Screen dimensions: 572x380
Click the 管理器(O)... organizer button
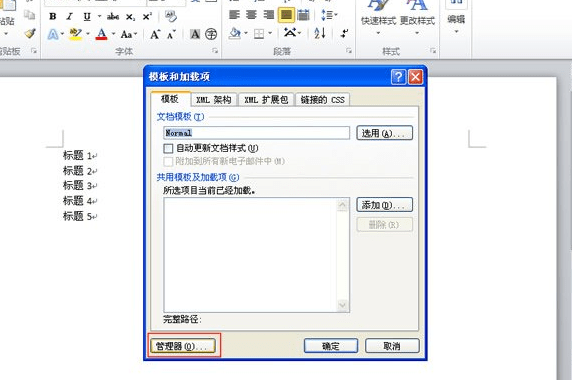click(182, 346)
